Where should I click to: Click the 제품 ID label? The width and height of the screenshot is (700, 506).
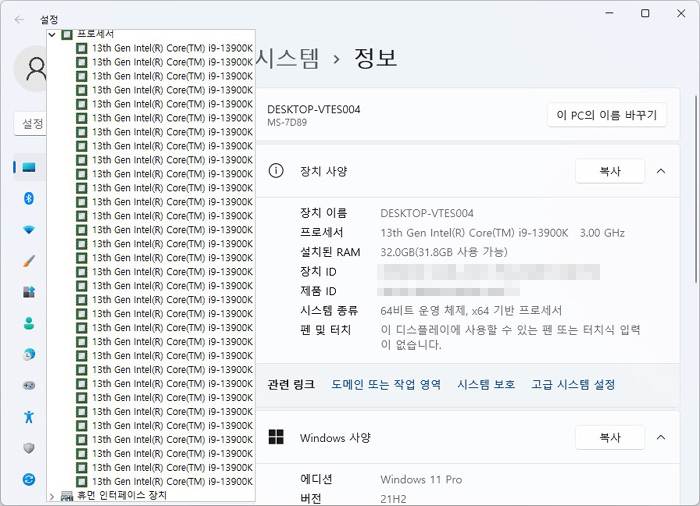pyautogui.click(x=318, y=291)
